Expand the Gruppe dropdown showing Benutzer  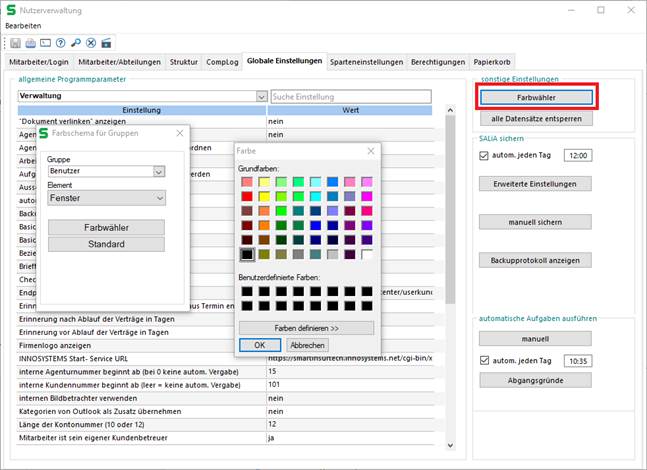[x=158, y=172]
